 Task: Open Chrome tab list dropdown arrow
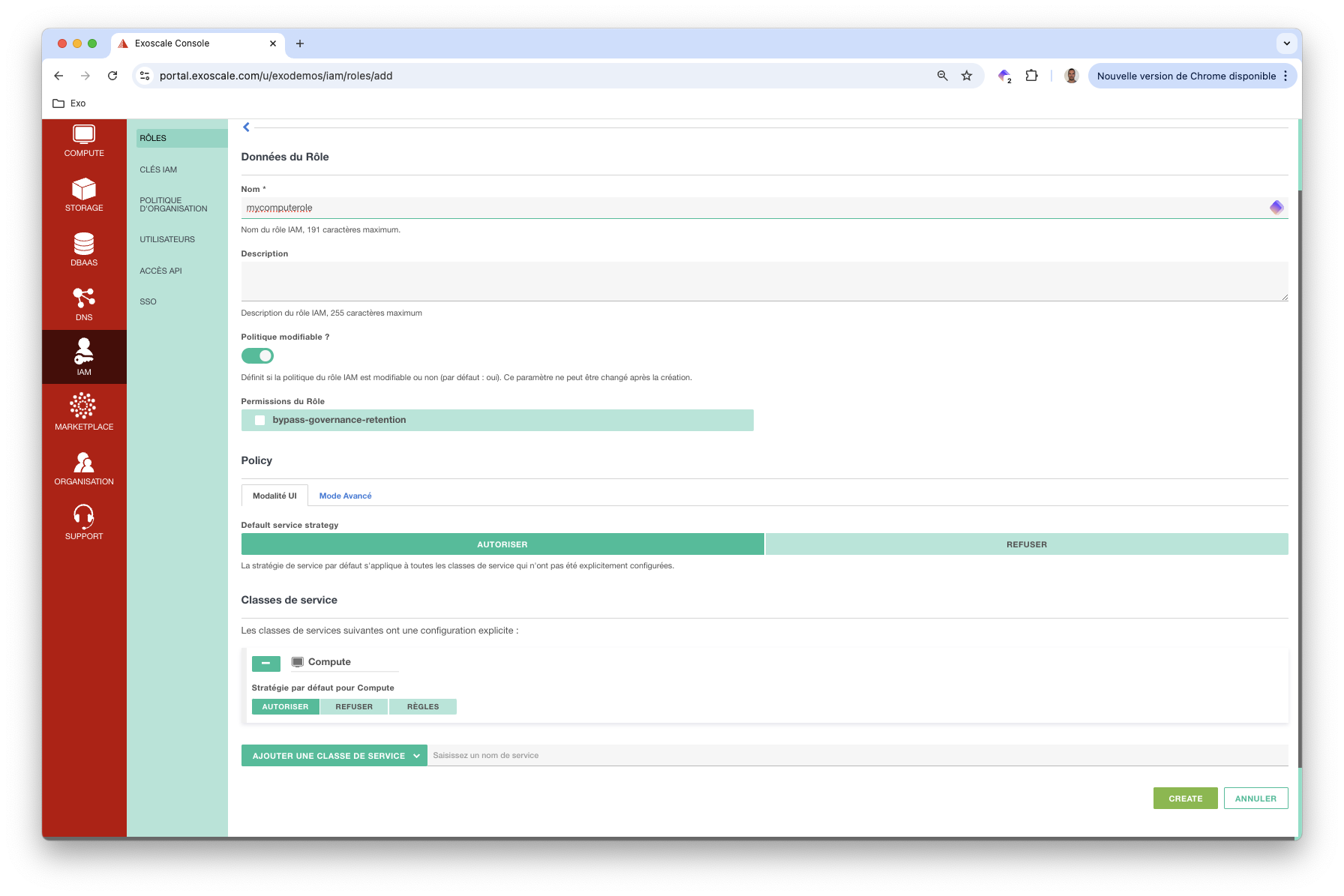(x=1286, y=43)
